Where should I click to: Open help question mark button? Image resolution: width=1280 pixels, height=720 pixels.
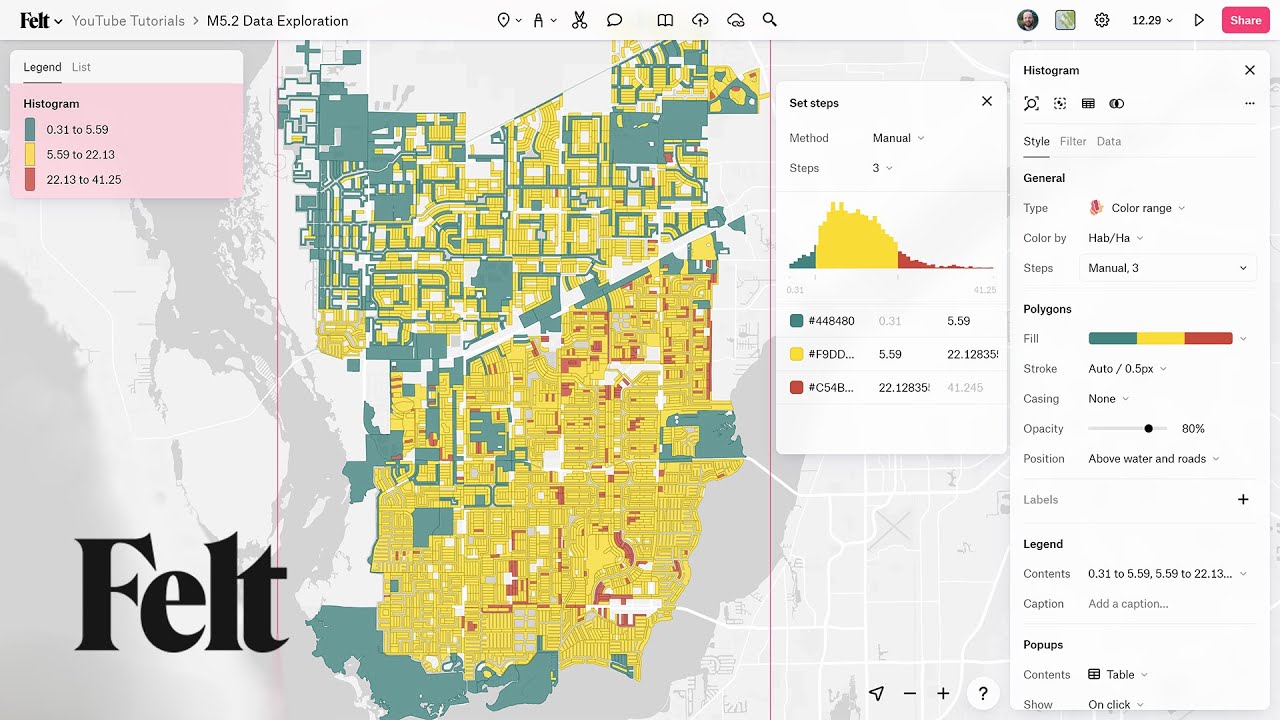pos(983,693)
